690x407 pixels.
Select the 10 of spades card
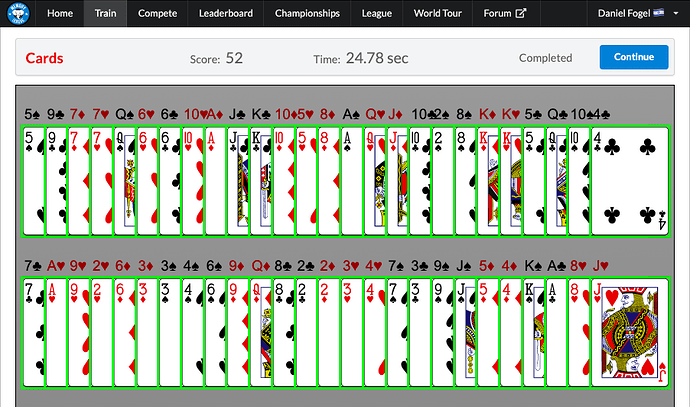[x=580, y=181]
